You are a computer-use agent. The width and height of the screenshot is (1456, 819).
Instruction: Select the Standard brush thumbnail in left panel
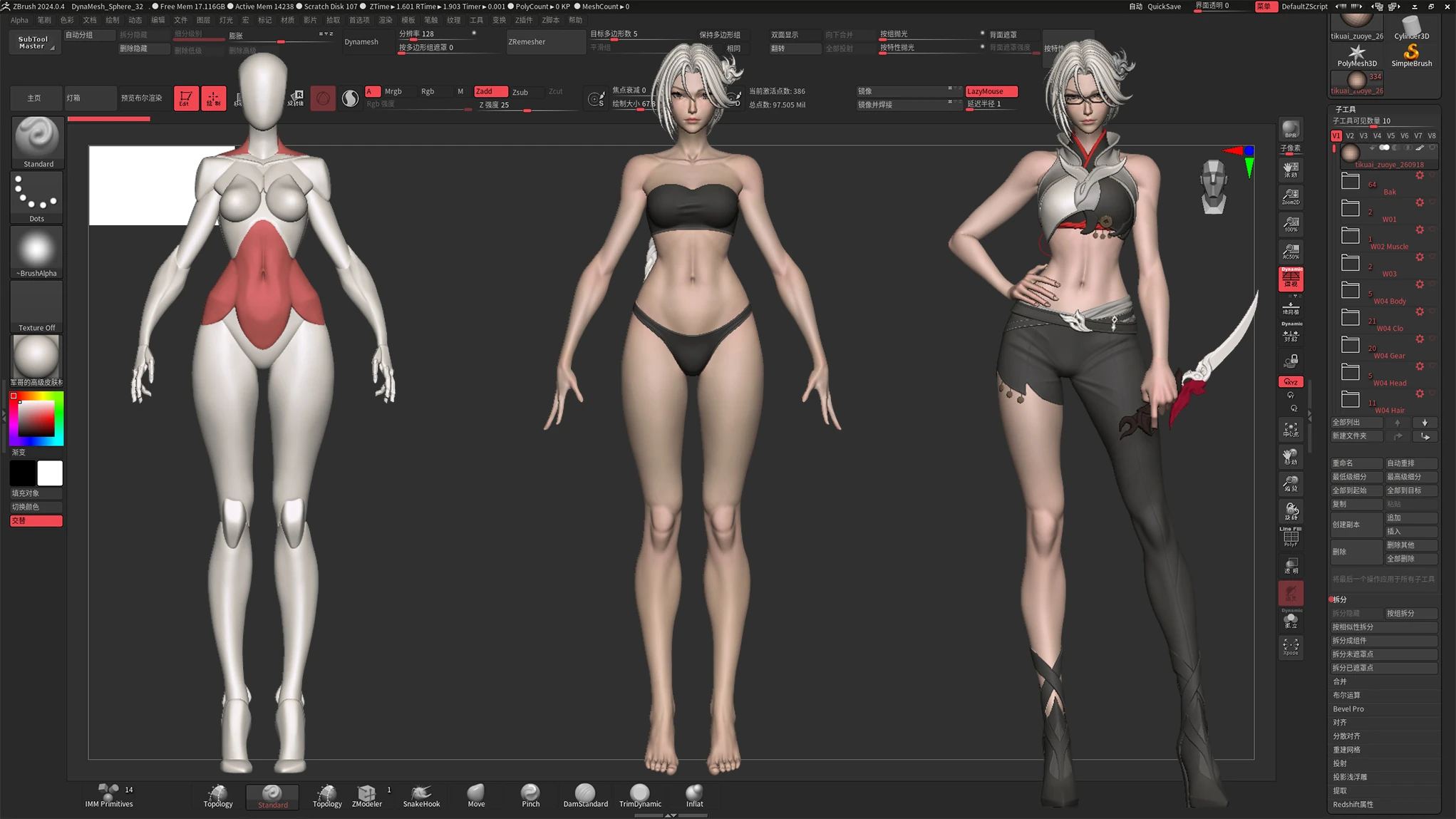[37, 142]
